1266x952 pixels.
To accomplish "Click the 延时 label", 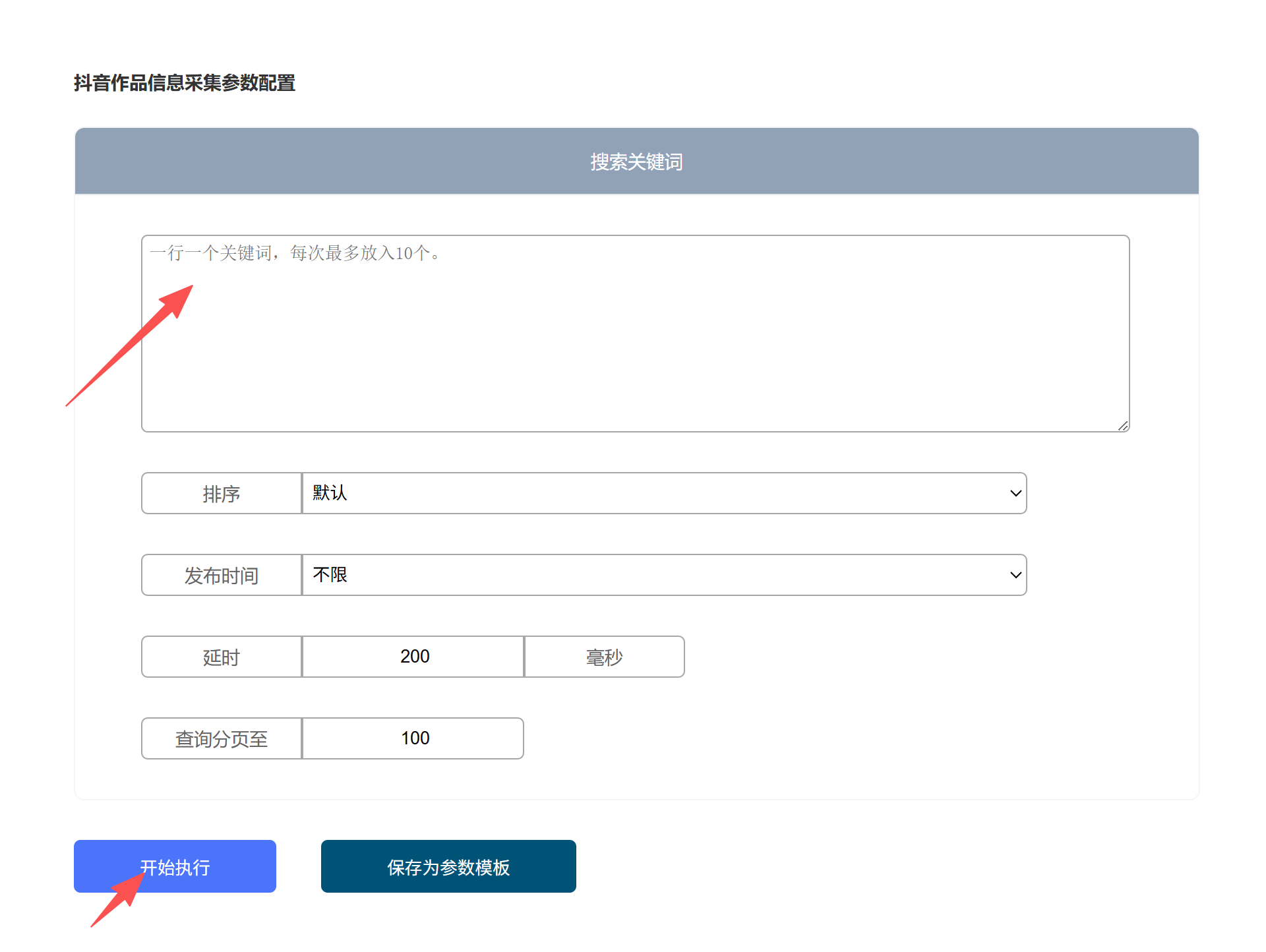I will click(222, 657).
